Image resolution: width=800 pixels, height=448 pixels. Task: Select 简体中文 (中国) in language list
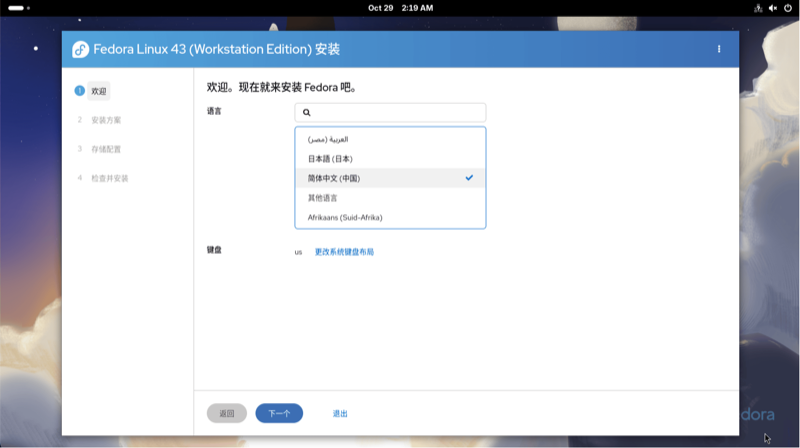click(x=390, y=178)
